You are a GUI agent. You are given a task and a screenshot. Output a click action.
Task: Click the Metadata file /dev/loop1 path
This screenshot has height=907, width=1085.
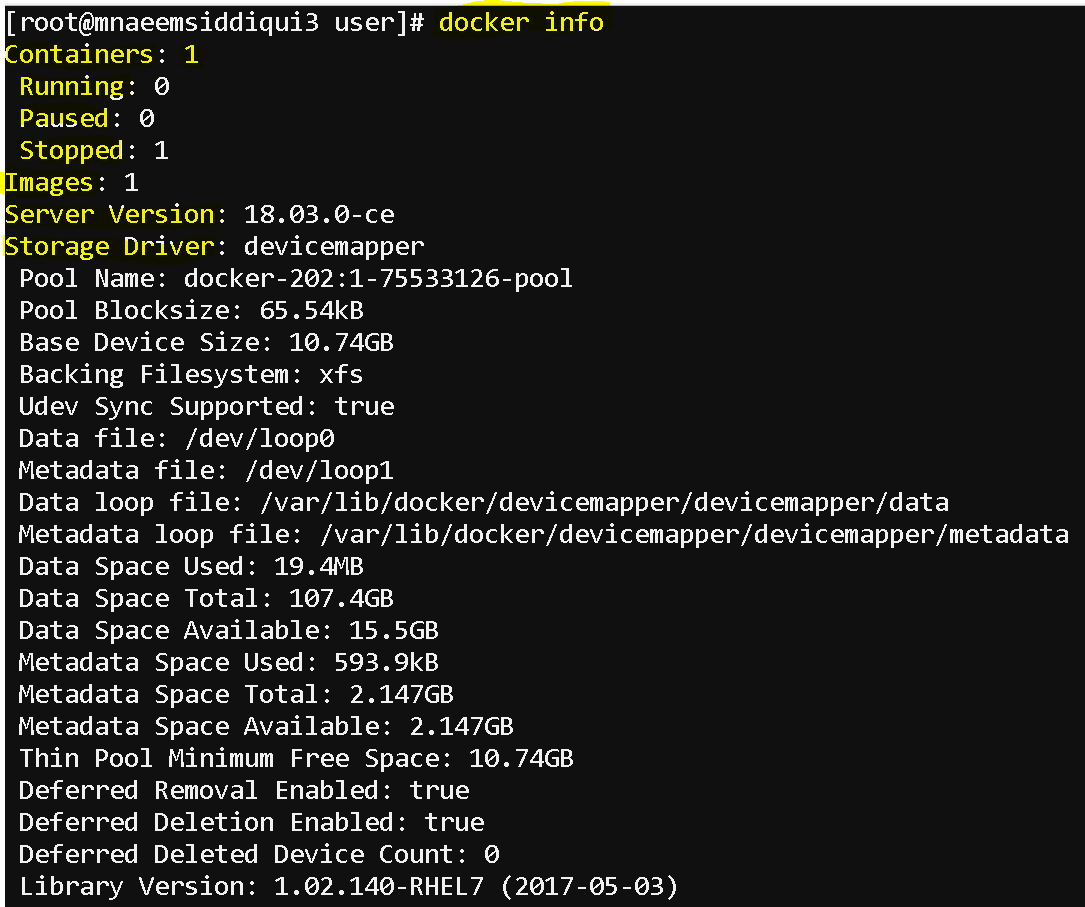pyautogui.click(x=320, y=470)
